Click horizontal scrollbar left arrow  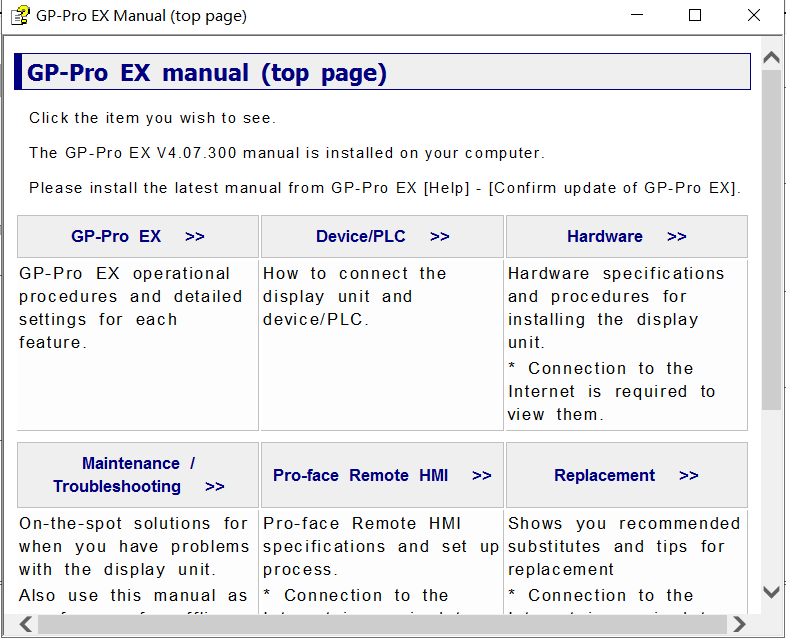point(26,625)
